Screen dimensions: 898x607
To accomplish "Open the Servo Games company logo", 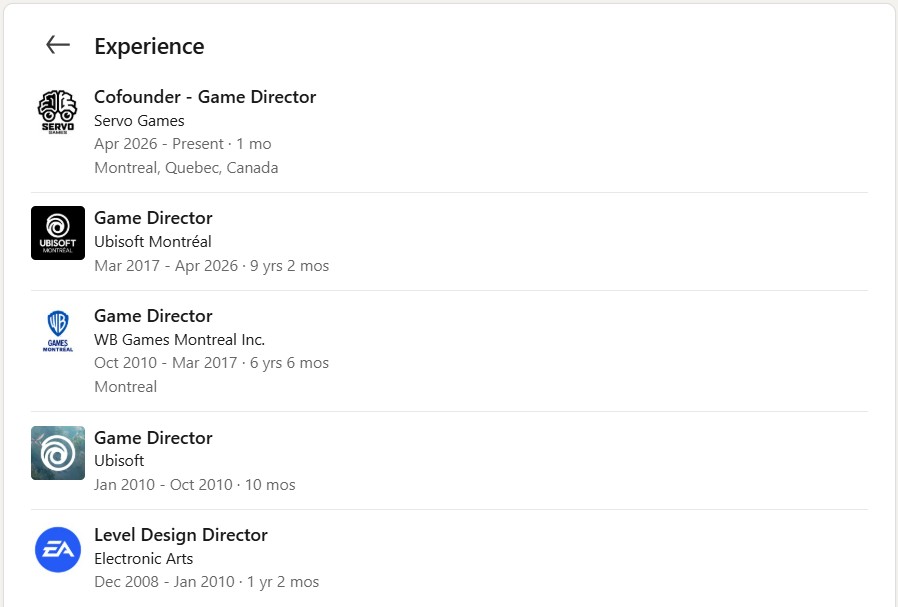I will [58, 112].
